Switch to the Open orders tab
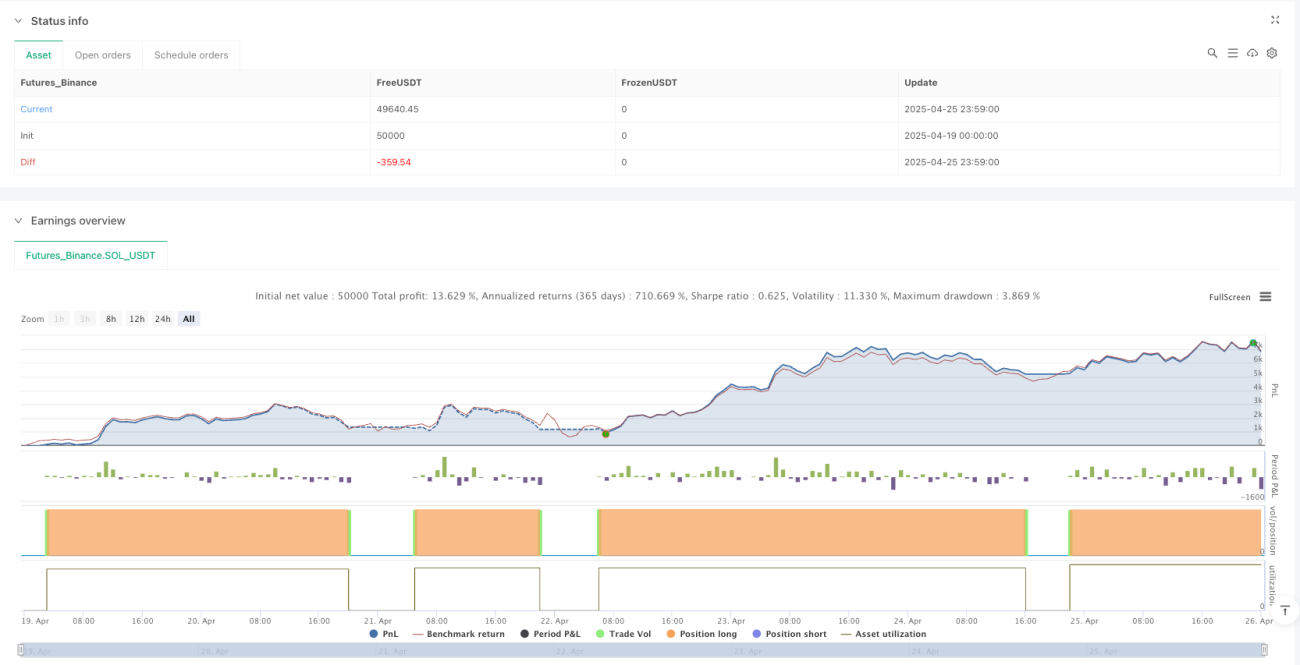This screenshot has height=665, width=1300. (x=103, y=55)
